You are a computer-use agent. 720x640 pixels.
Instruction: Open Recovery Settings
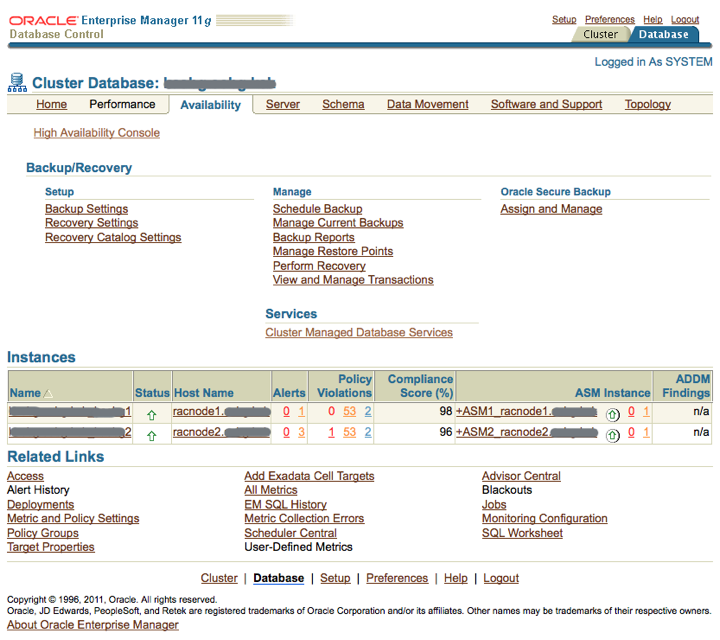pos(91,223)
